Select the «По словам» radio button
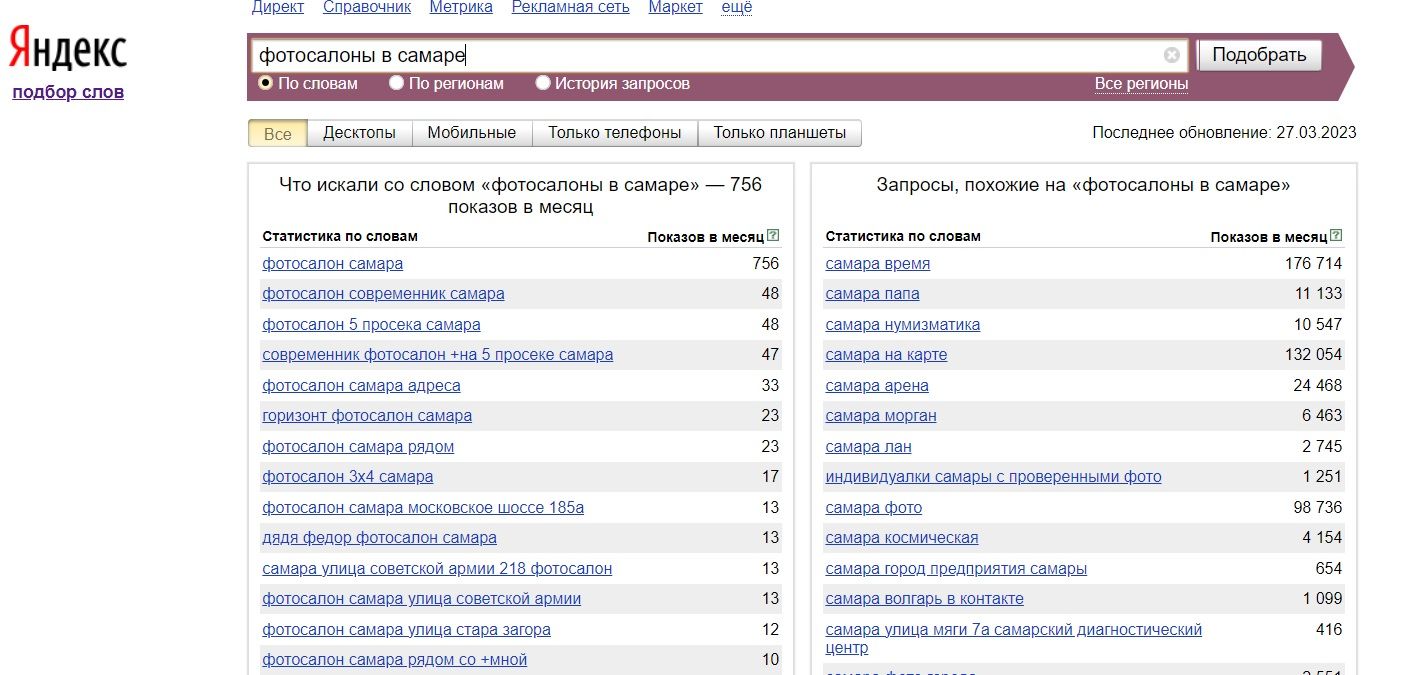Viewport: 1403px width, 675px height. [266, 83]
